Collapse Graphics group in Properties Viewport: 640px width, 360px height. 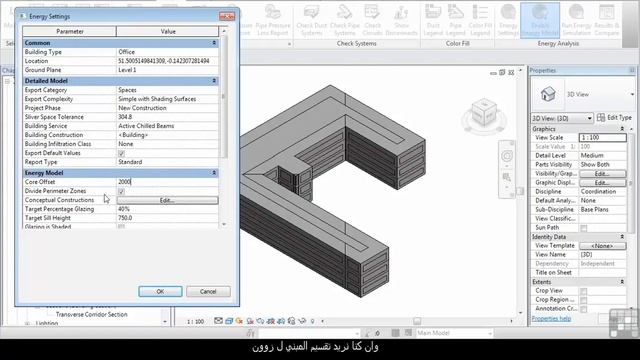tap(622, 129)
